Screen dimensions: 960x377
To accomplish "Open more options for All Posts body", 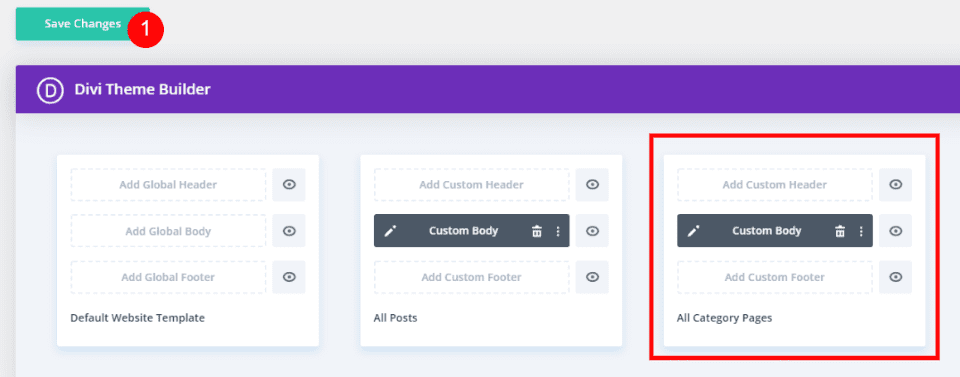I will [x=558, y=231].
